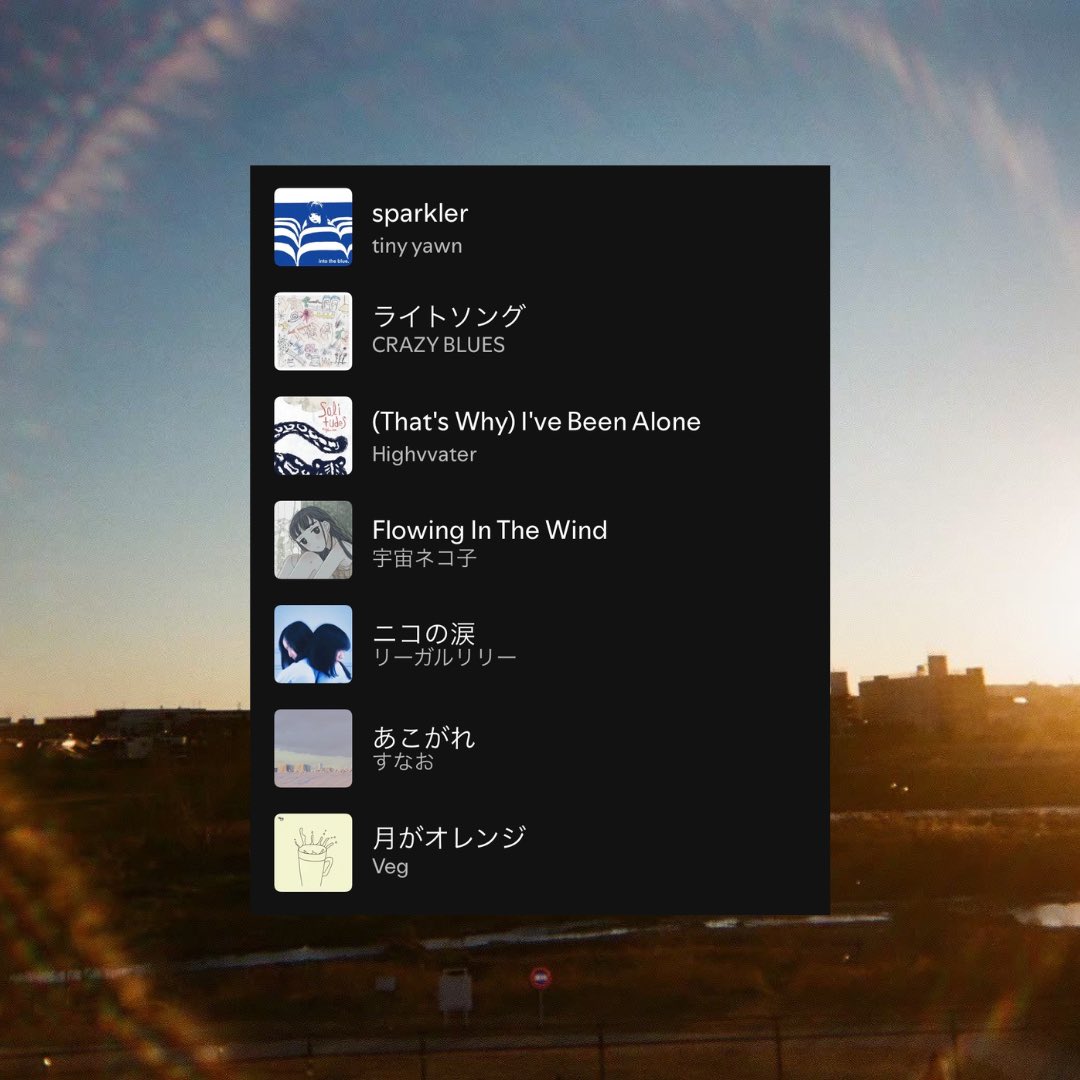
Task: Play (That's Why) I've Been Alone
Action: 536,422
